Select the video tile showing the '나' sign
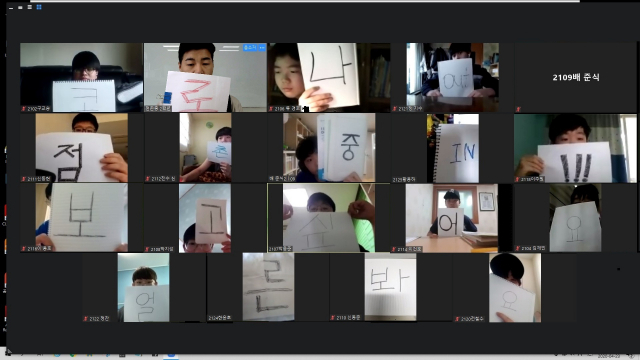 click(329, 78)
